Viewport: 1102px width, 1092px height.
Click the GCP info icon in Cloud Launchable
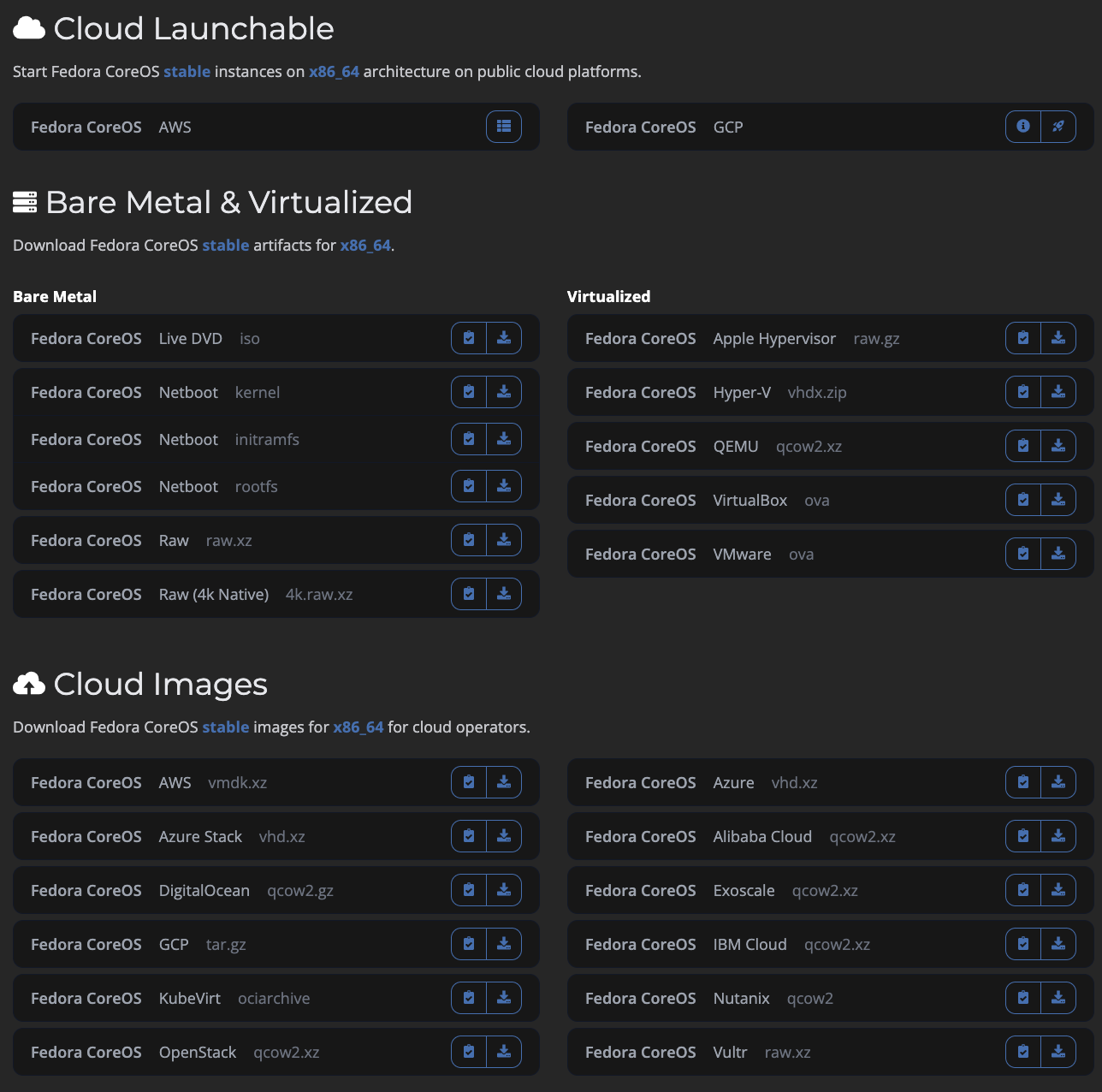click(x=1023, y=127)
